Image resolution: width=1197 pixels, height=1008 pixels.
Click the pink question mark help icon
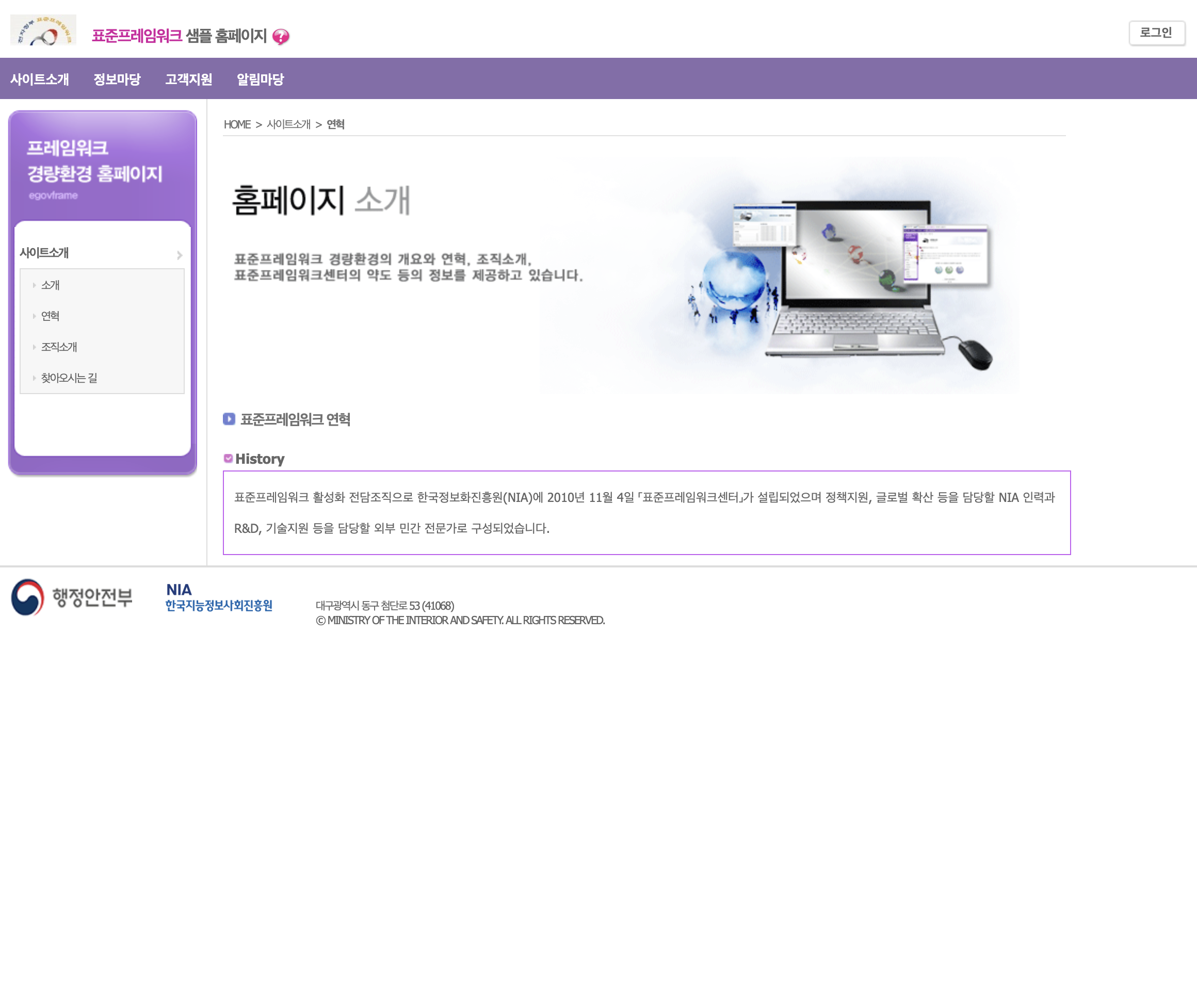click(x=281, y=37)
